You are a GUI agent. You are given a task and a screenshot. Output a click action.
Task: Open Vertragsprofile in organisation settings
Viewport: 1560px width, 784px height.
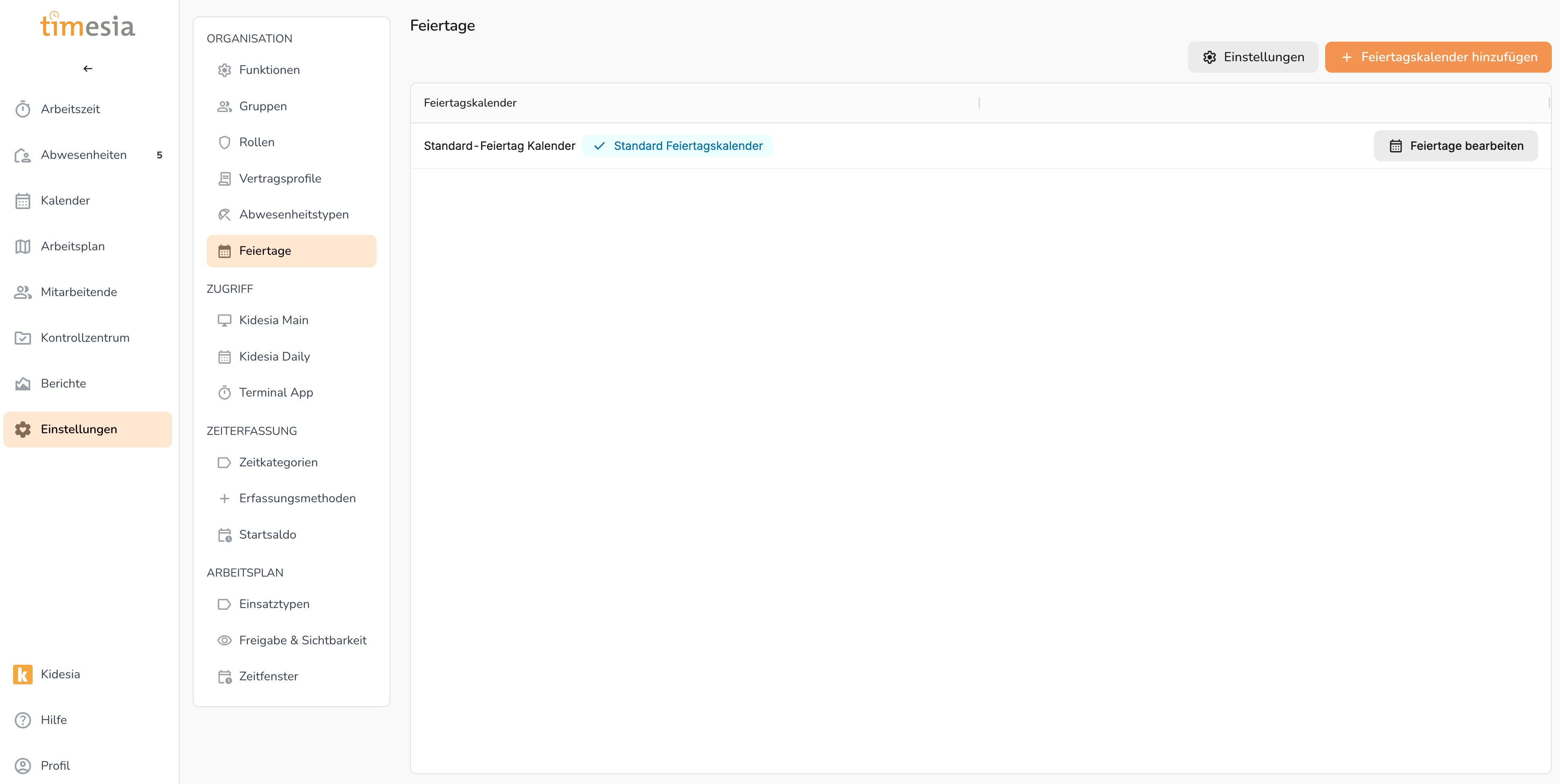280,178
